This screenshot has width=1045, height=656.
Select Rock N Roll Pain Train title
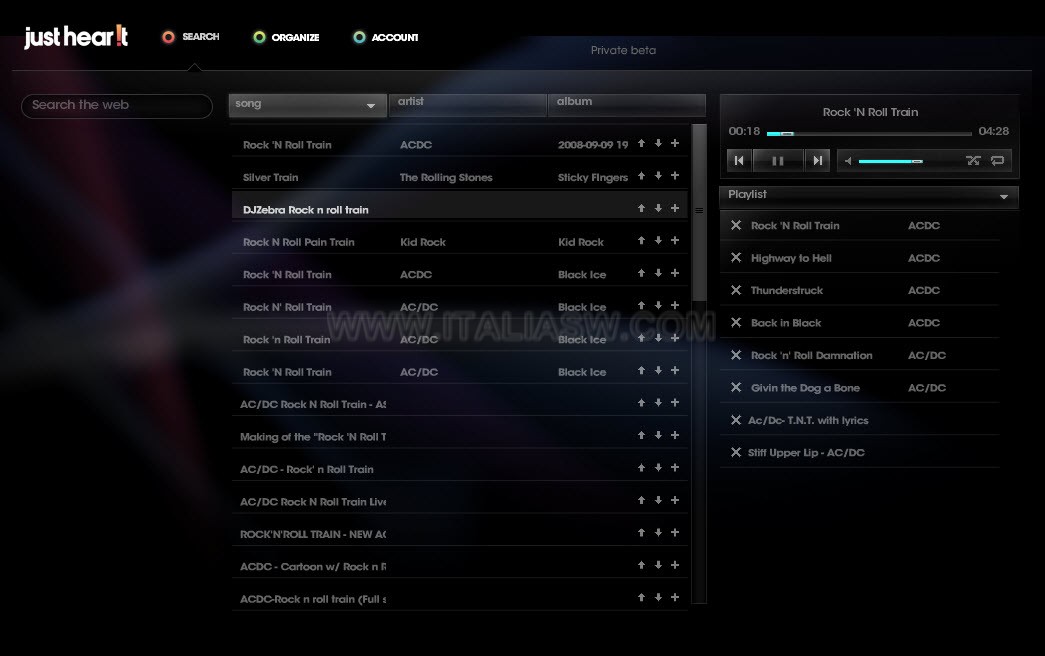pos(299,242)
